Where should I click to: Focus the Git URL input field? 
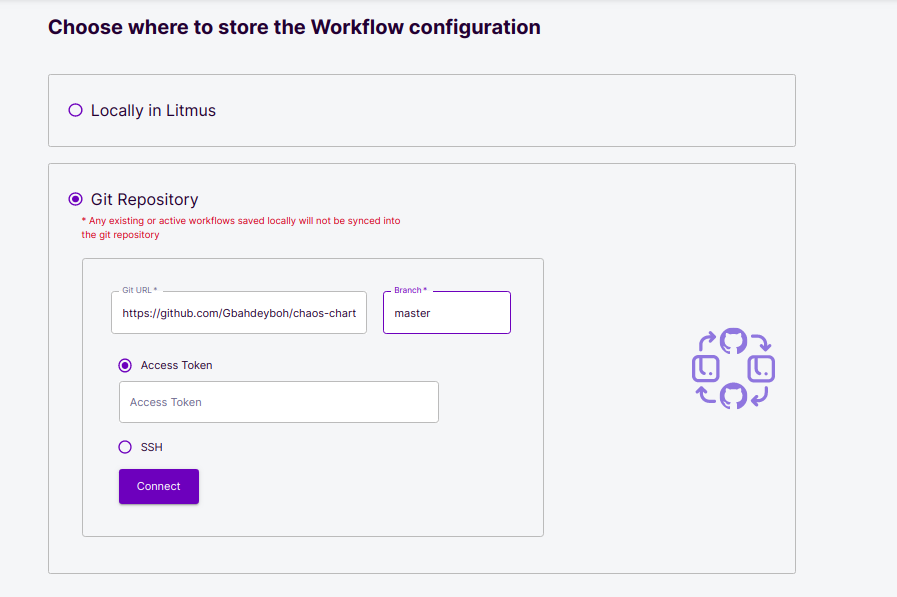[x=239, y=313]
